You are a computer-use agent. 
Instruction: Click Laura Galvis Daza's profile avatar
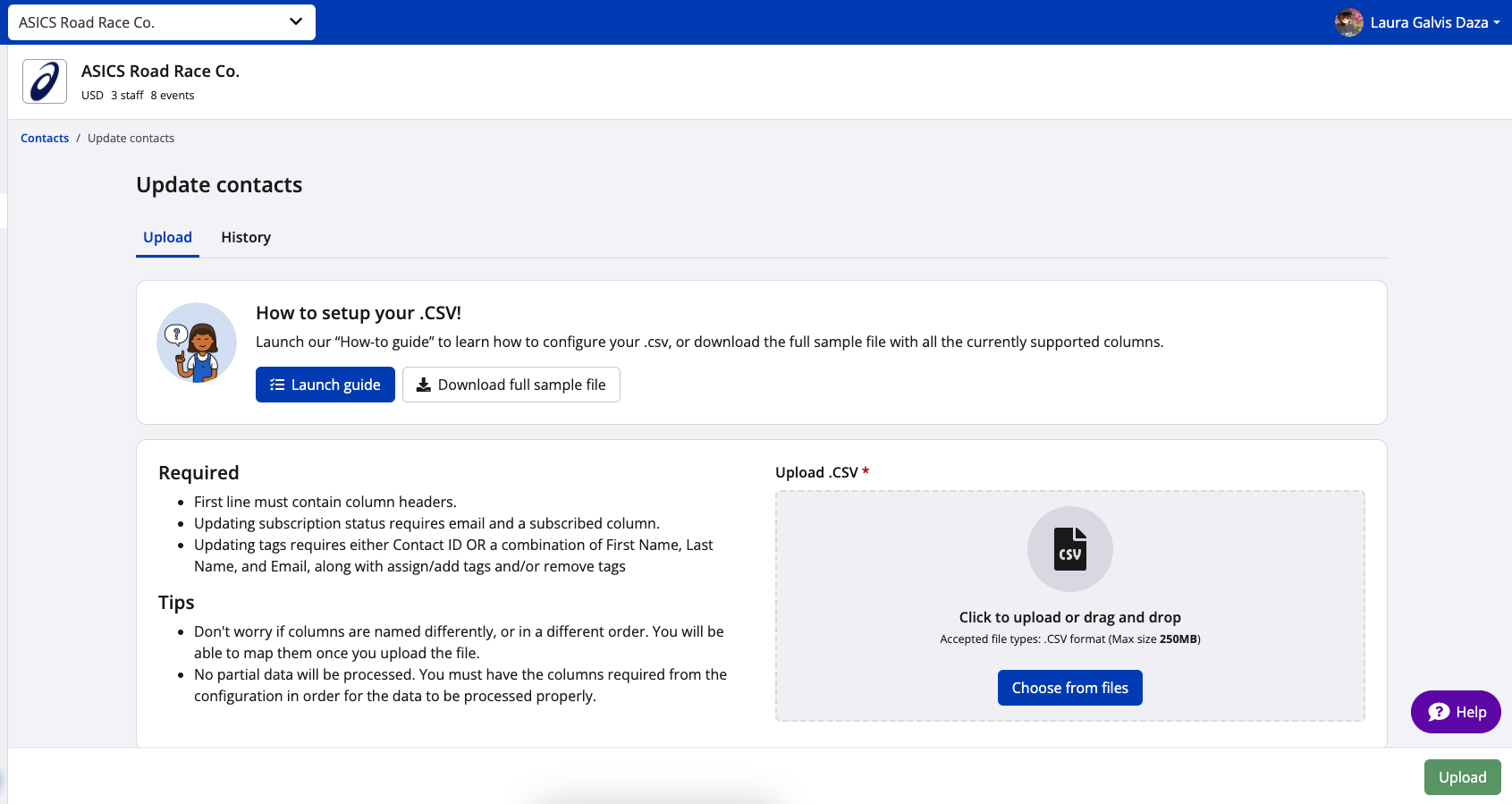click(1348, 22)
